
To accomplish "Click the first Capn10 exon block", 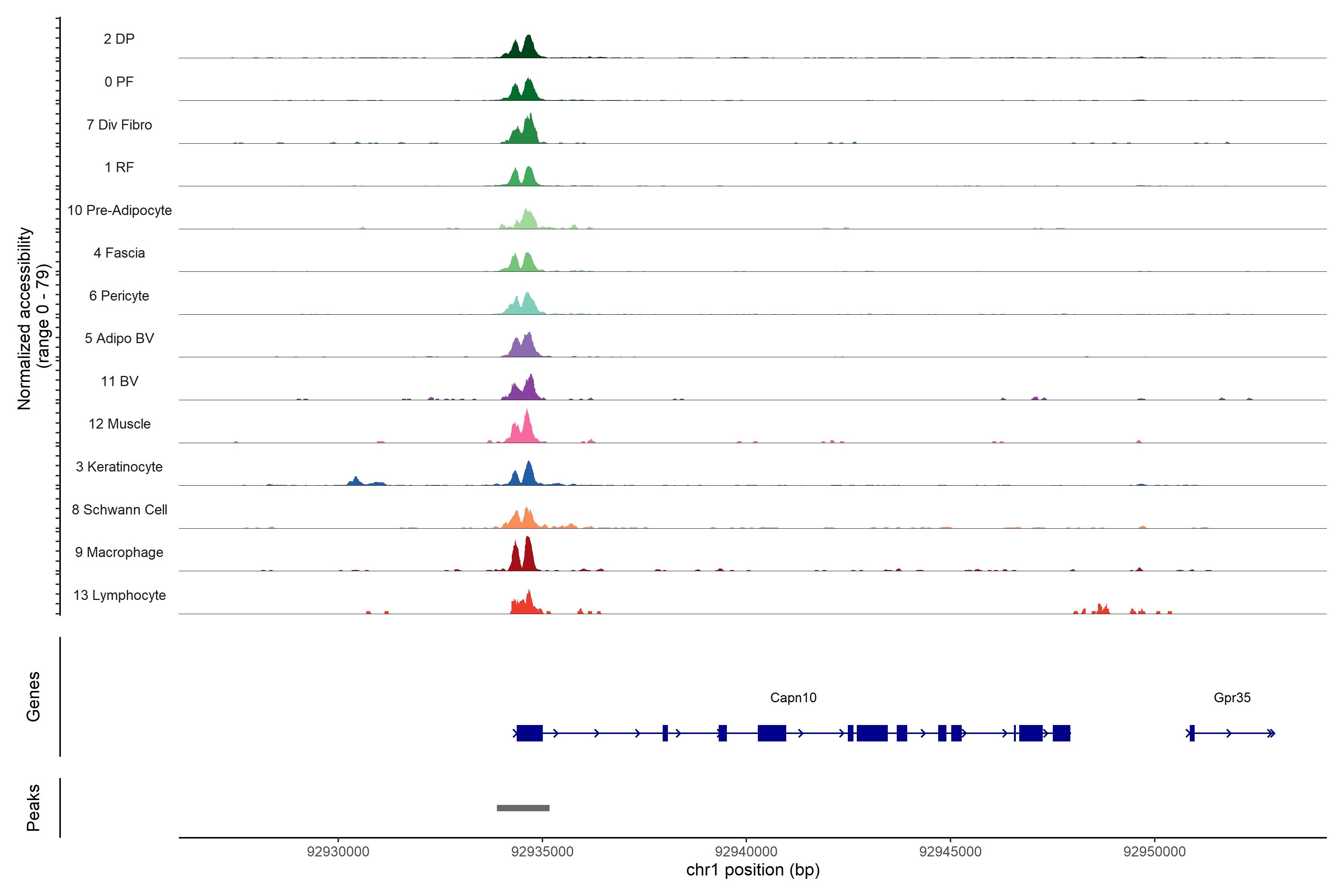I will click(529, 733).
